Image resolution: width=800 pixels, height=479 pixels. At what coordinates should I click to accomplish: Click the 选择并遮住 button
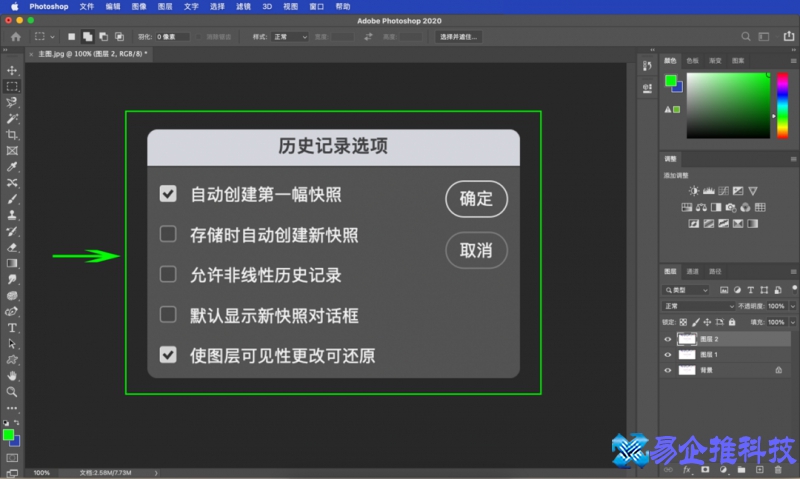tap(458, 37)
